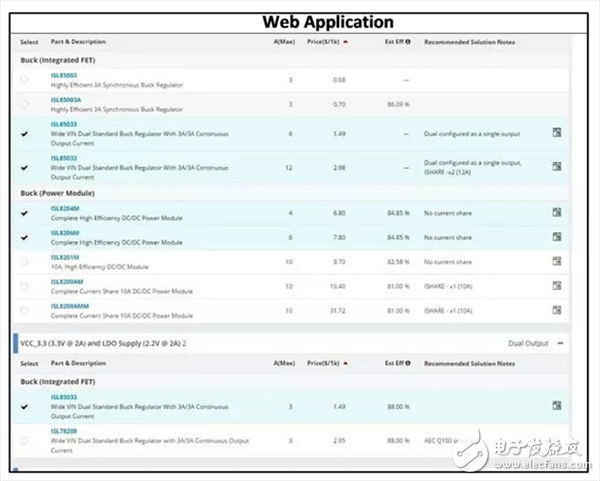Click the ISL8200AMM row document icon

tap(556, 310)
